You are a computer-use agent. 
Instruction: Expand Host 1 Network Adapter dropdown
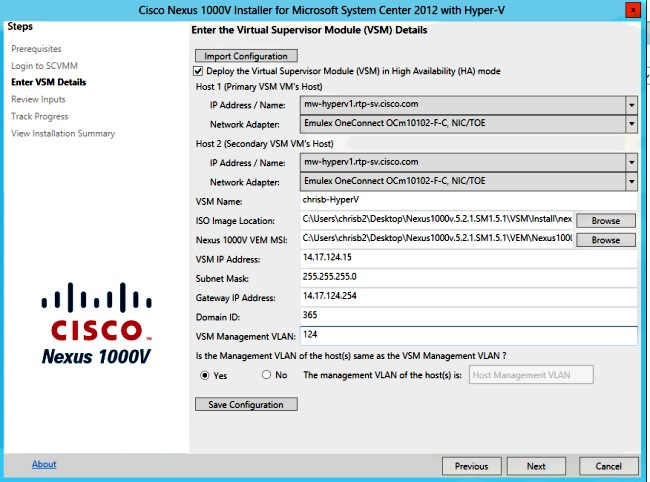point(631,124)
